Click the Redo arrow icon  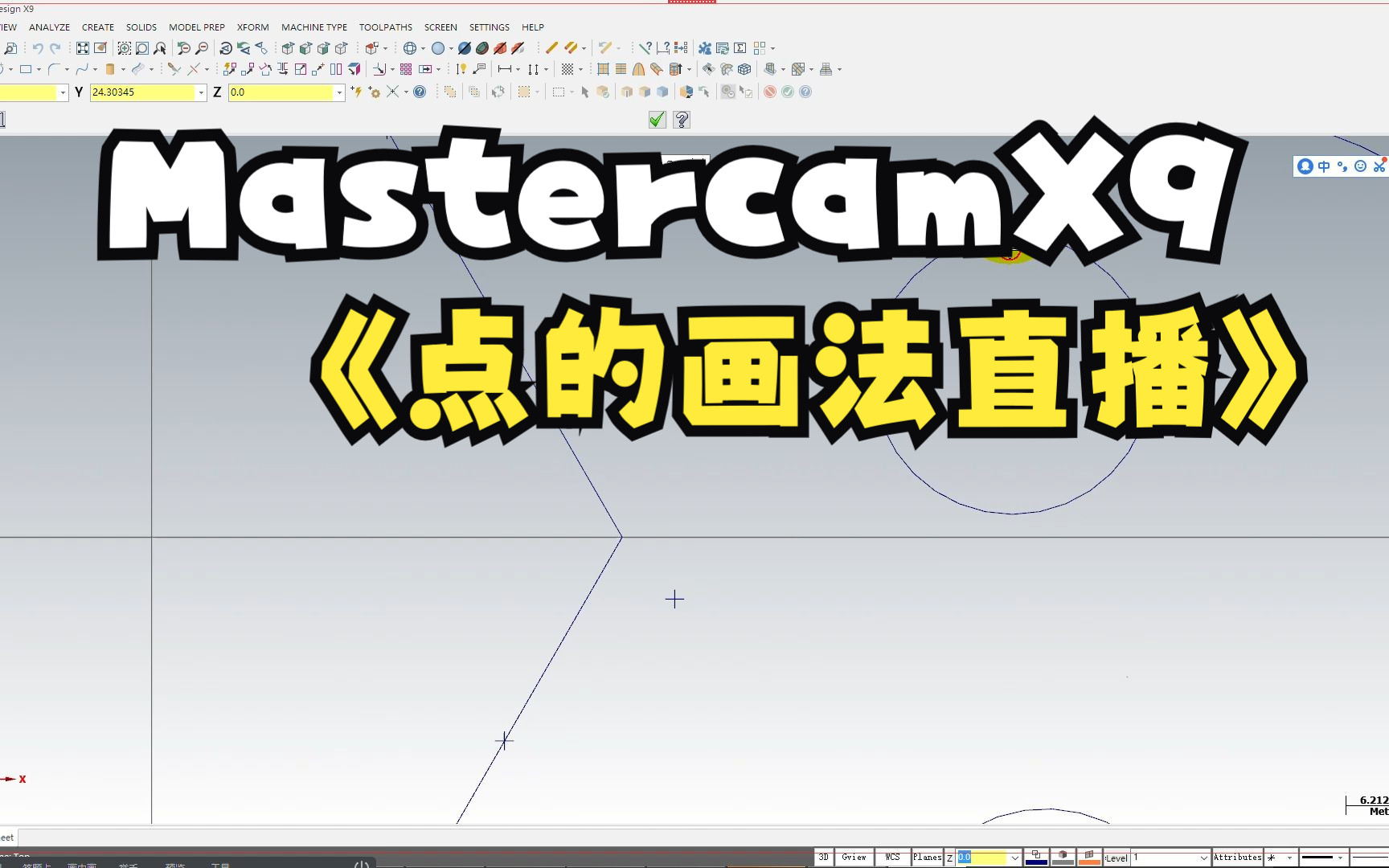tap(55, 48)
